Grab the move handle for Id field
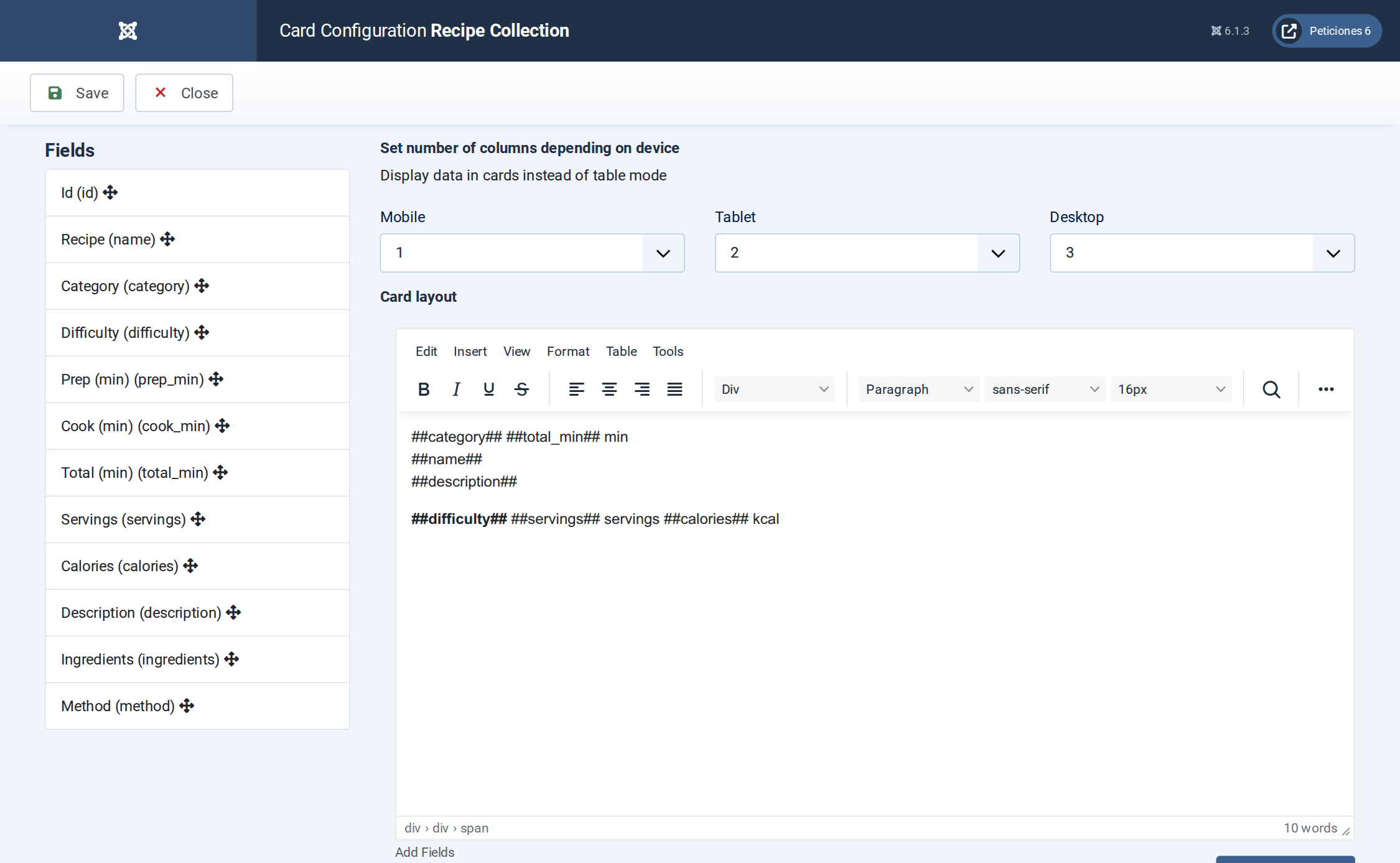The width and height of the screenshot is (1400, 863). (111, 192)
